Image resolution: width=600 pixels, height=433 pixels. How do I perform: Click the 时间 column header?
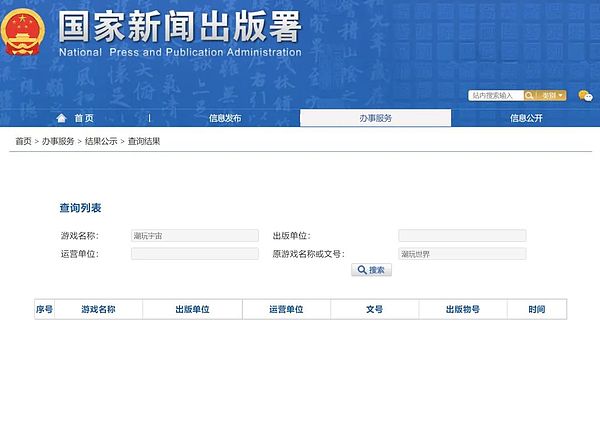click(x=538, y=310)
